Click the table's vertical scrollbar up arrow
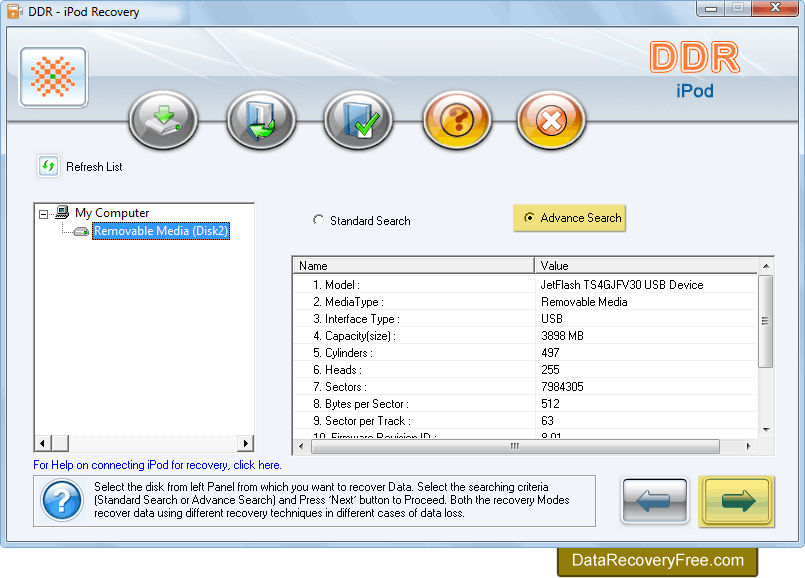 coord(766,266)
